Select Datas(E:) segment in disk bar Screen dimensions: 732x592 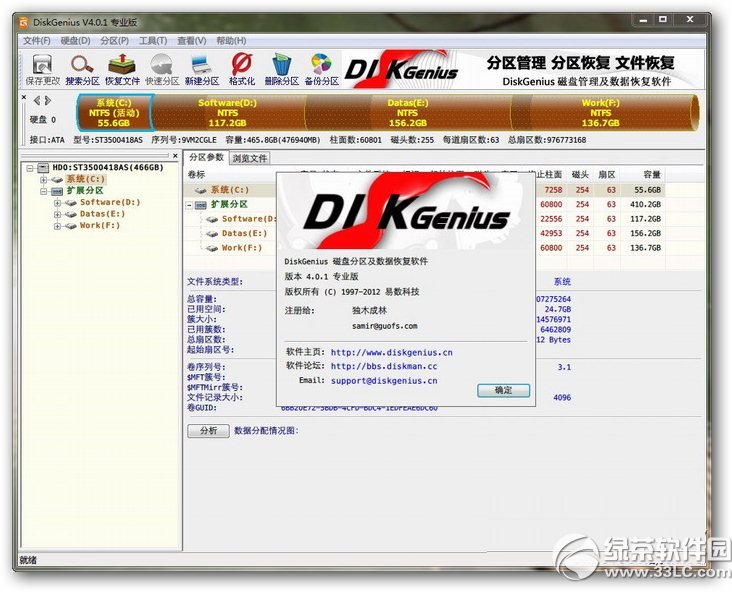[x=408, y=113]
